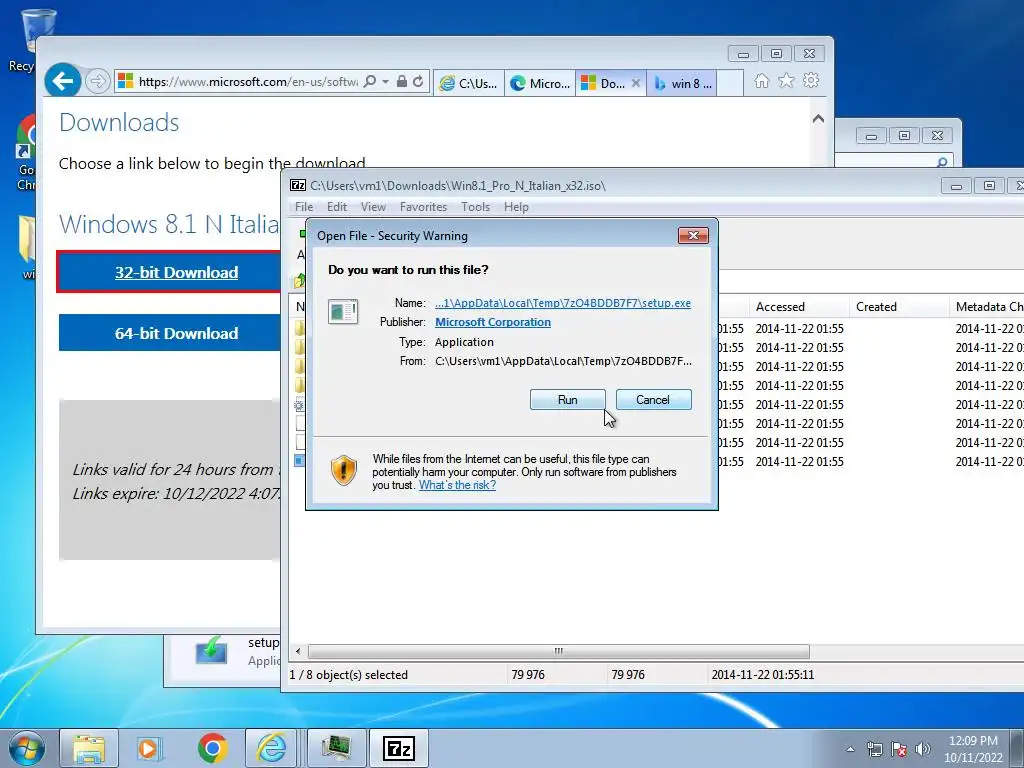Switch to the C:\Us... browser tab
This screenshot has height=768, width=1024.
(469, 83)
